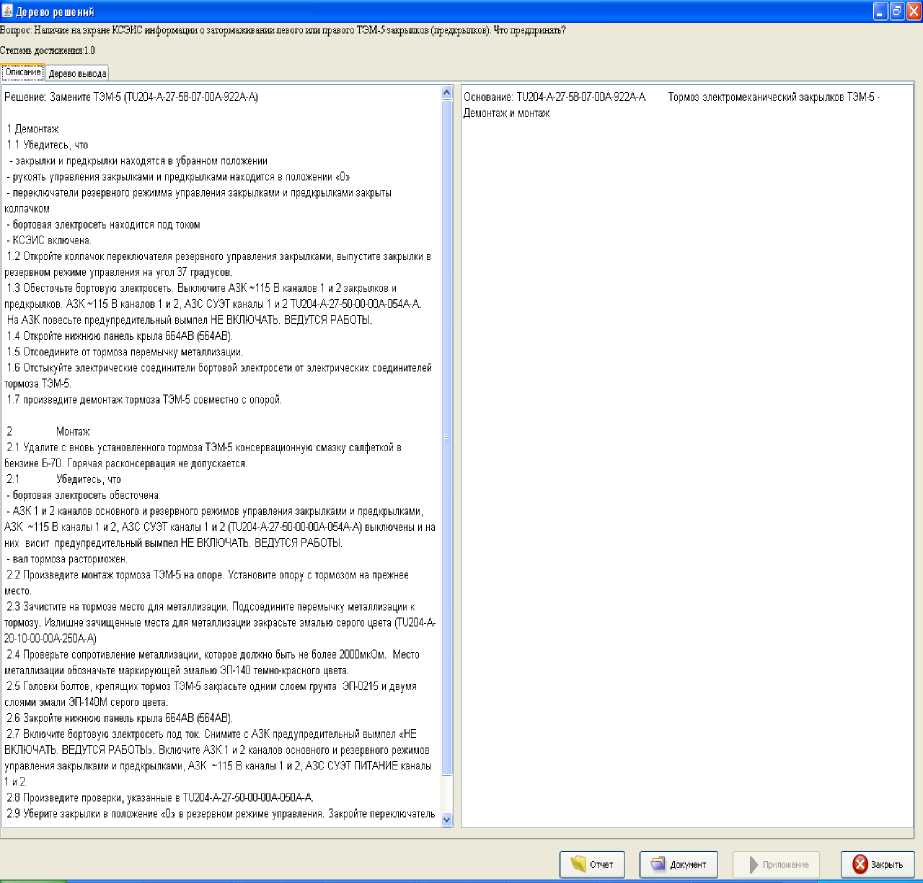Viewport: 923px width, 883px height.
Task: Click step '2.7 Включите бортовую электросеть под ток'
Action: point(218,758)
